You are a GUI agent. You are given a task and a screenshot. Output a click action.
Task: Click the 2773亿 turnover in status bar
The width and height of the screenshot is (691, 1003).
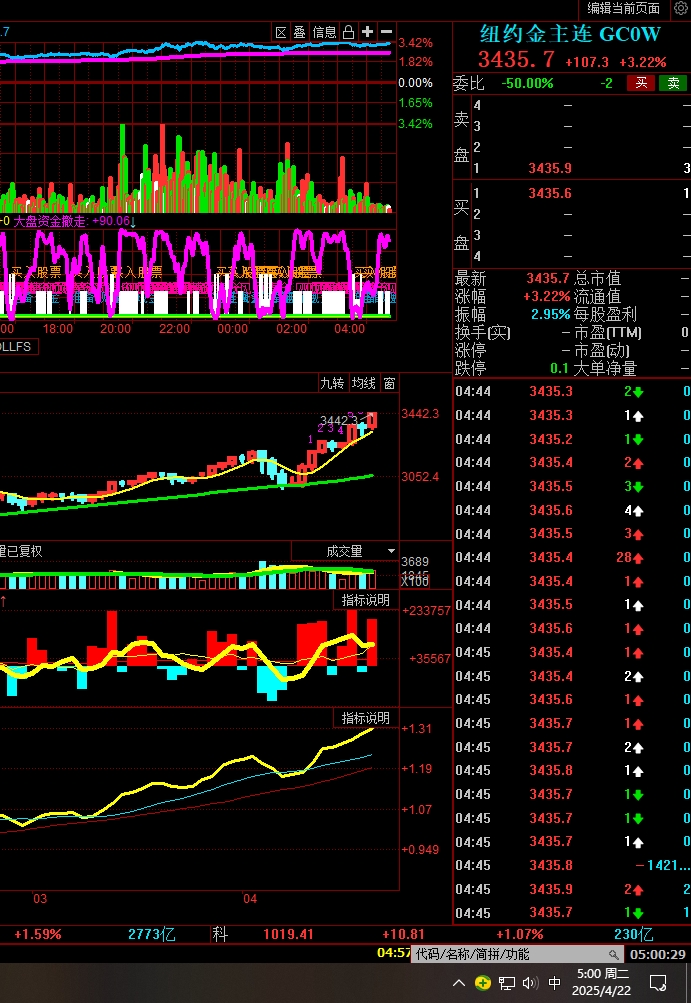[152, 935]
